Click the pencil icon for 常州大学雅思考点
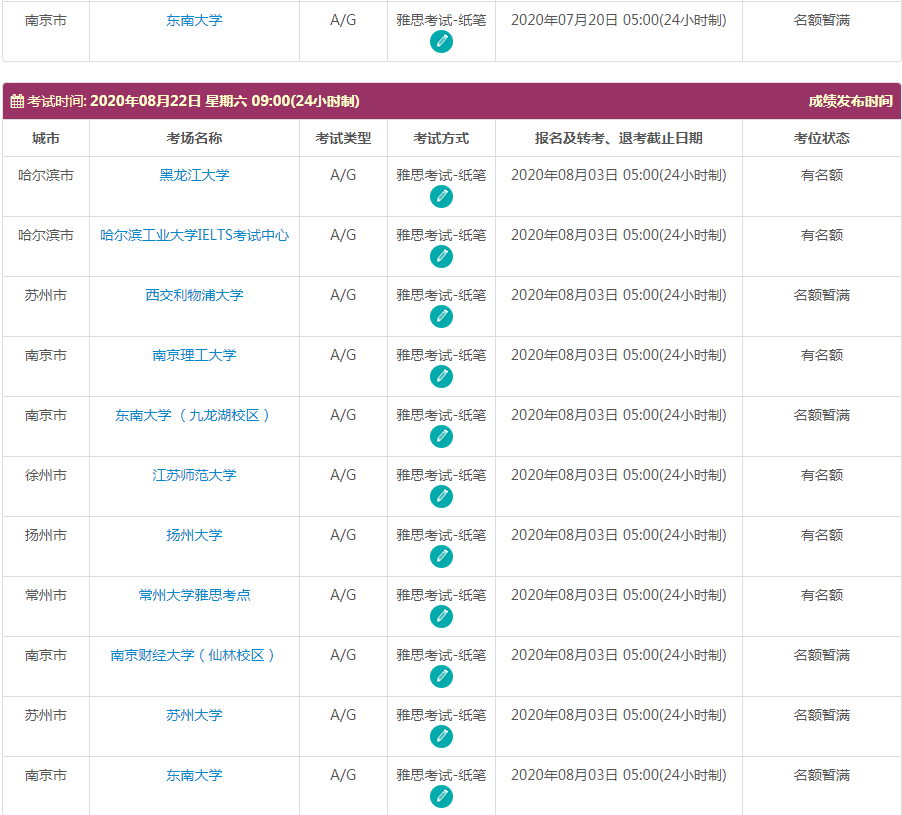This screenshot has height=815, width=902. pos(441,616)
